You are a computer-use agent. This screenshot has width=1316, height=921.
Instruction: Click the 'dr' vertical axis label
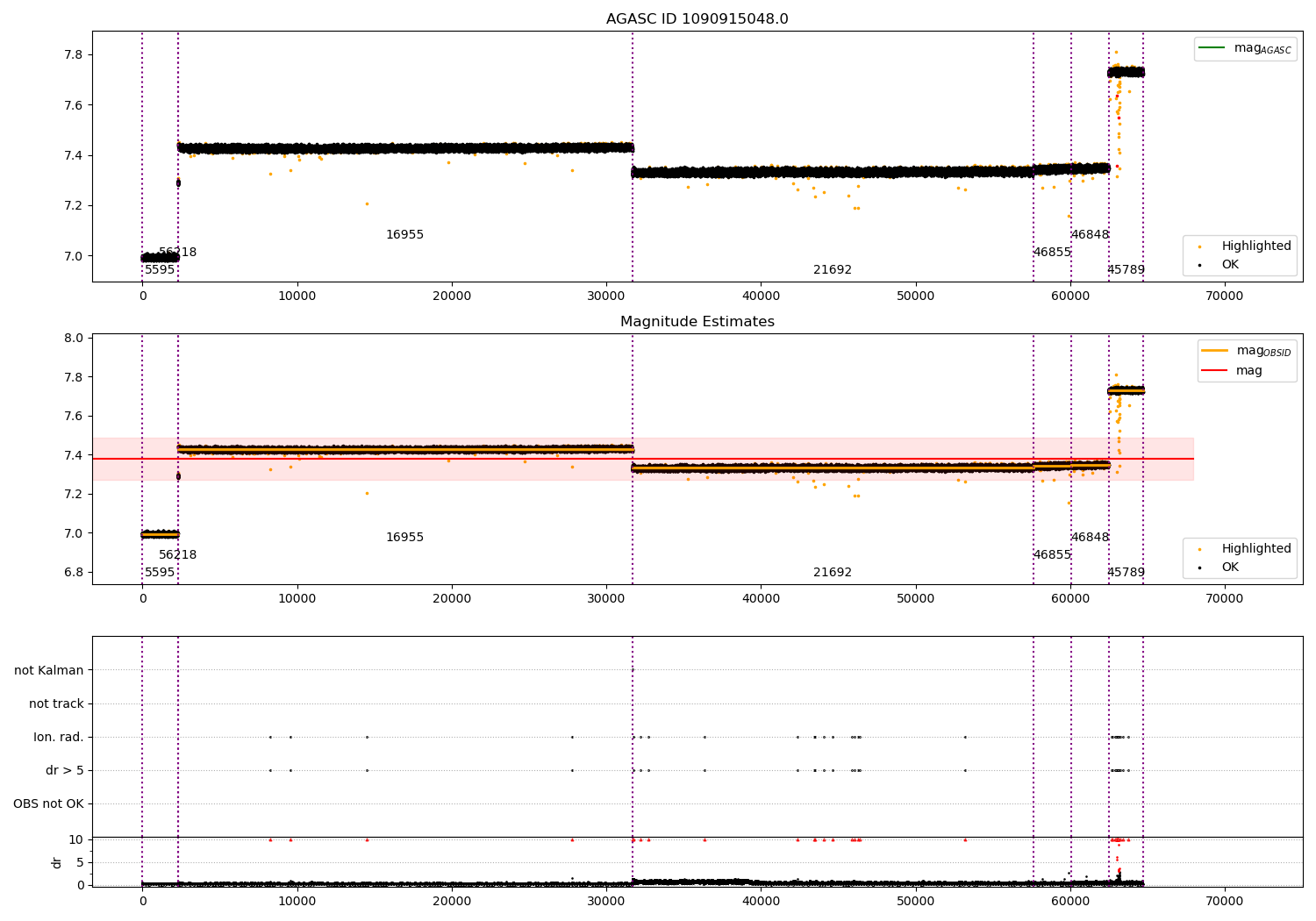click(57, 862)
